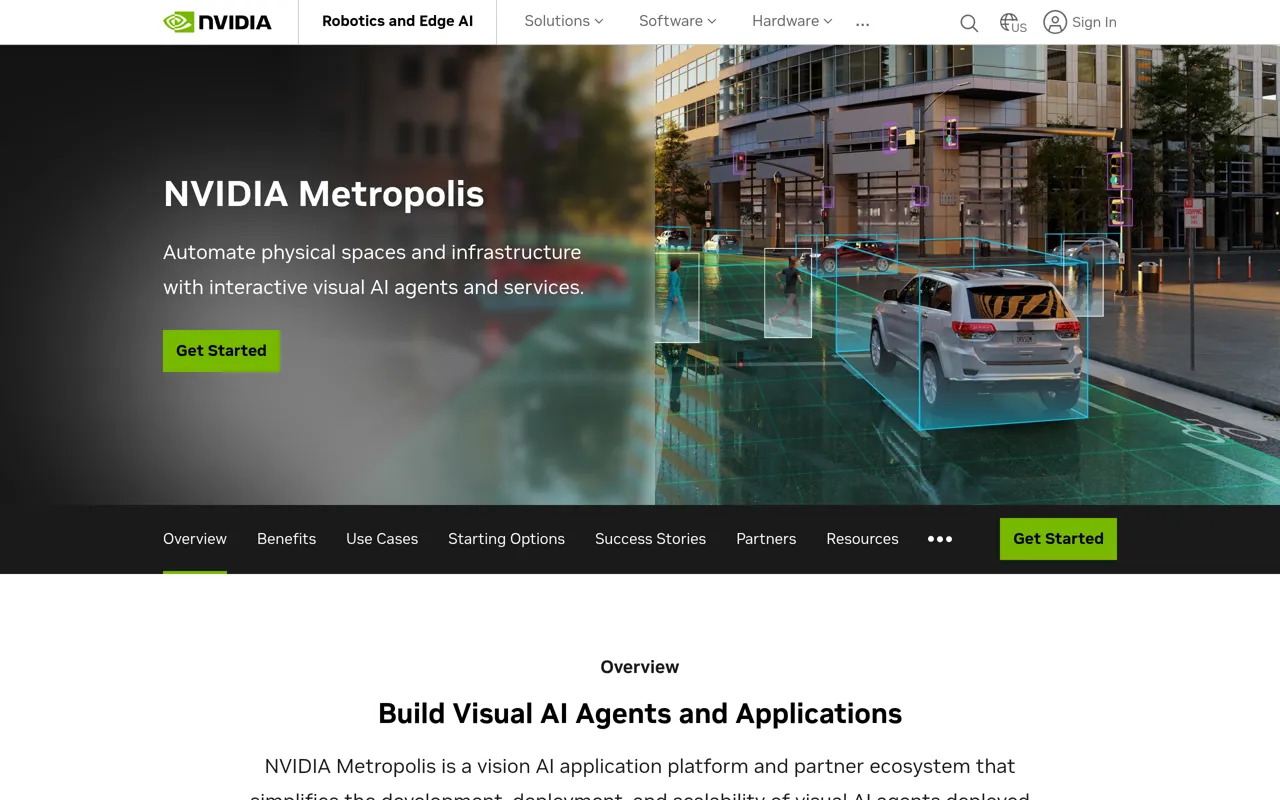Open the header ellipsis more menu

click(863, 22)
